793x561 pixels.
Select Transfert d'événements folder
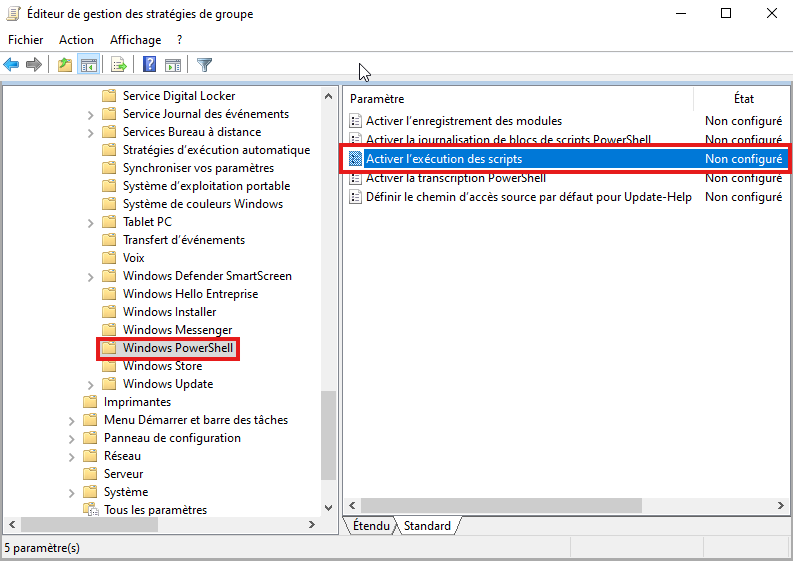[x=184, y=240]
